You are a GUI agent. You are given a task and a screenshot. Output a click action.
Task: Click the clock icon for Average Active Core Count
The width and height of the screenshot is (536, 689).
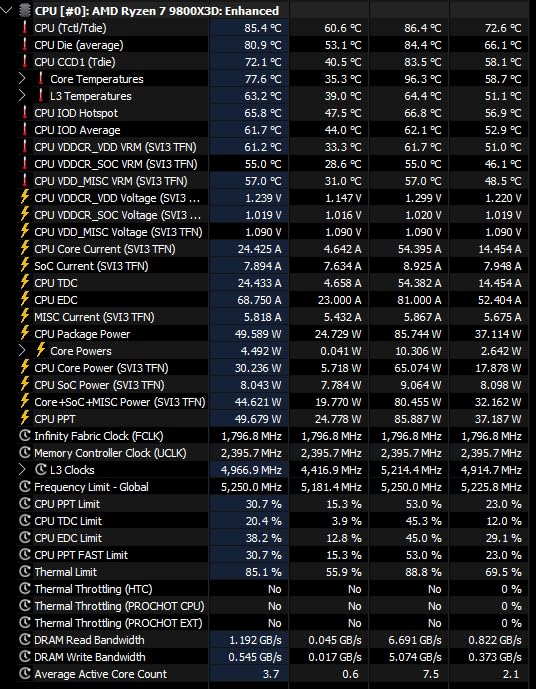(x=25, y=674)
